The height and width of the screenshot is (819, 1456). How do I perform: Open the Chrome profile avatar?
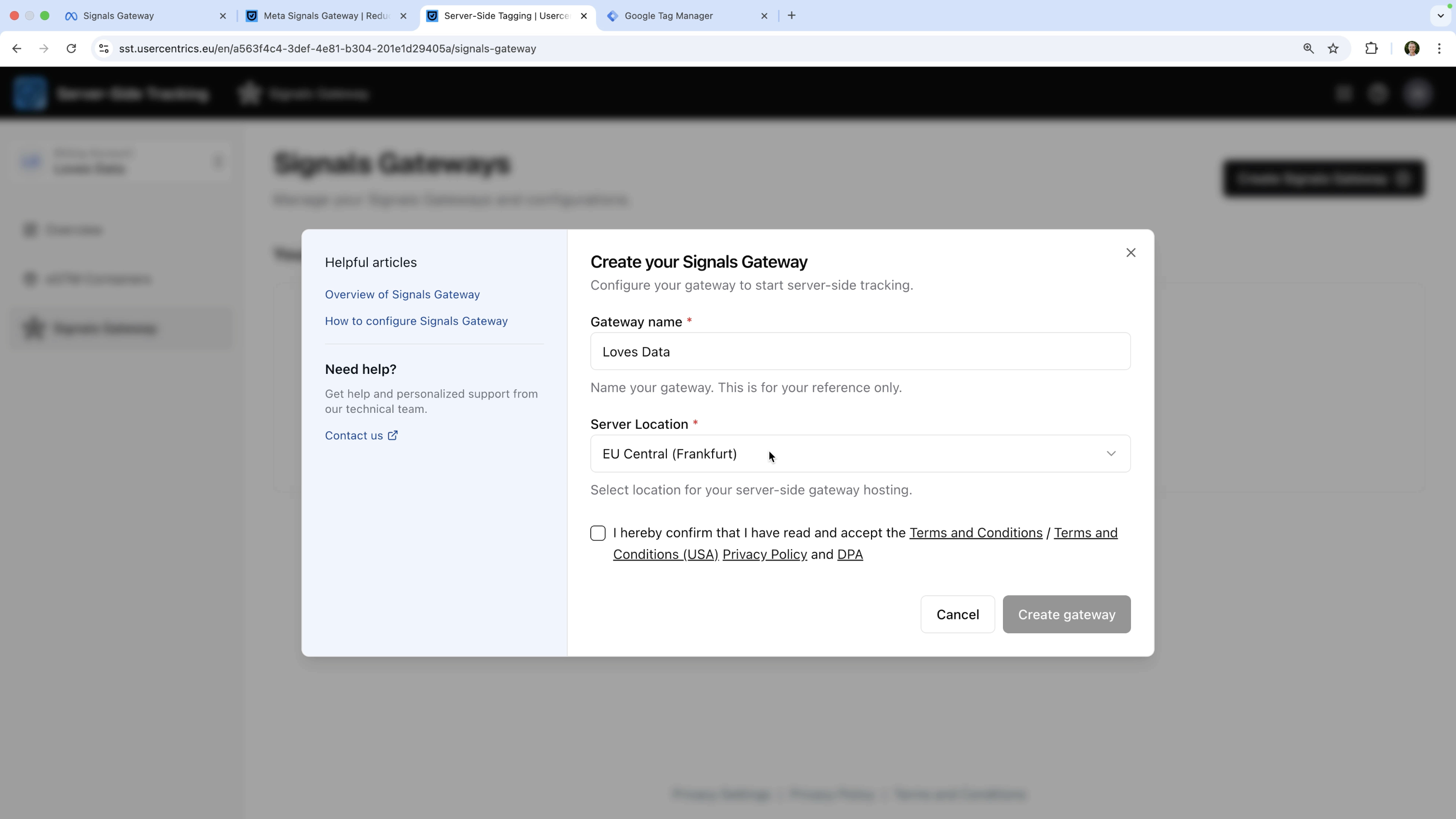[1412, 49]
